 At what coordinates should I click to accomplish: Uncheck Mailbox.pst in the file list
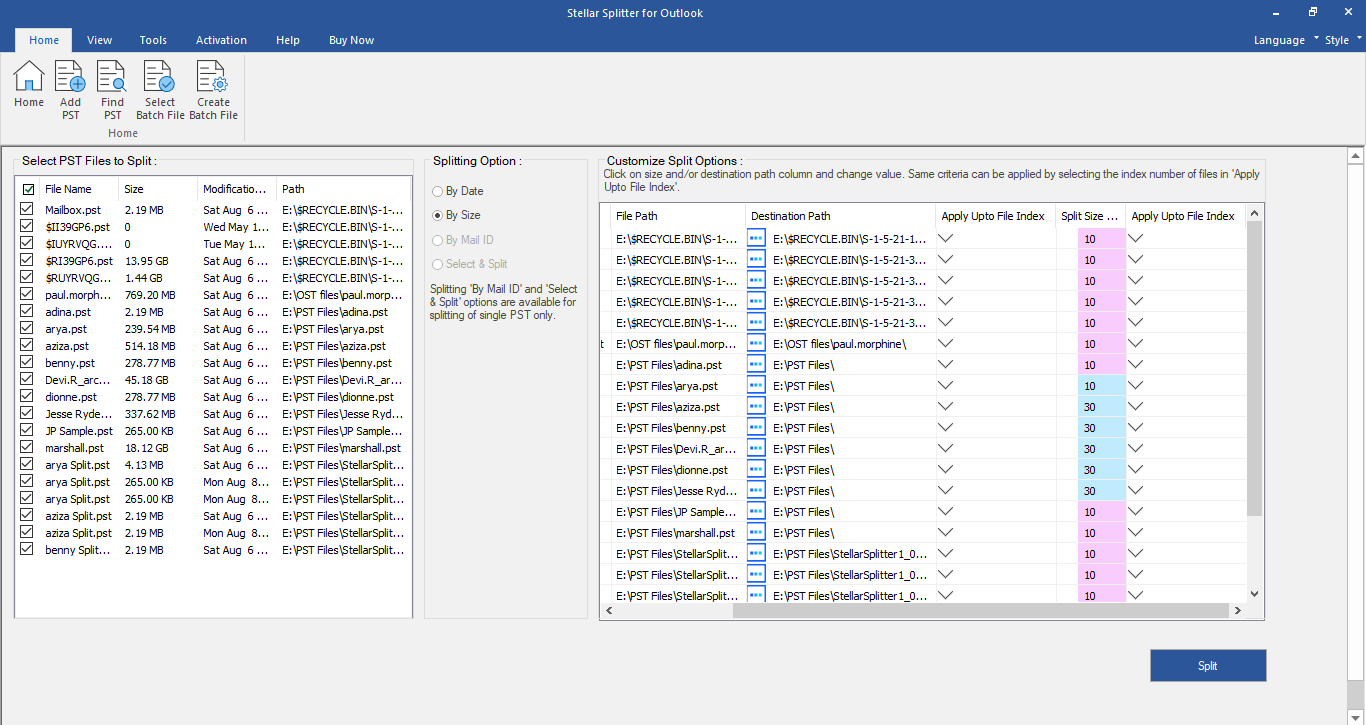tap(27, 210)
